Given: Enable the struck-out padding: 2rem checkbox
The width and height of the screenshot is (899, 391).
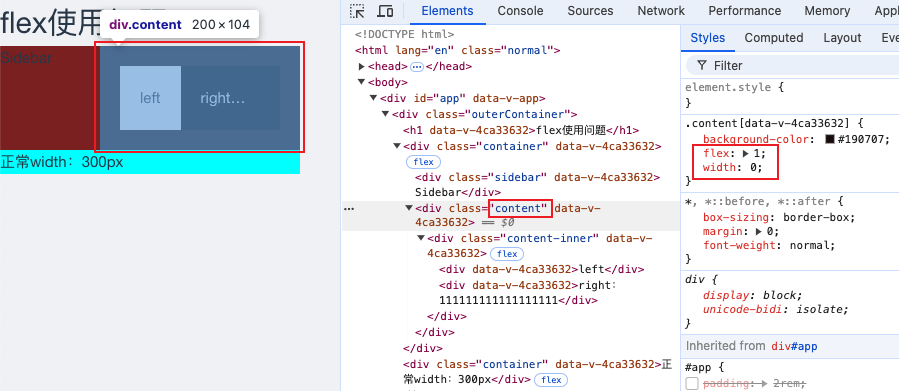Looking at the screenshot, I should coord(692,384).
